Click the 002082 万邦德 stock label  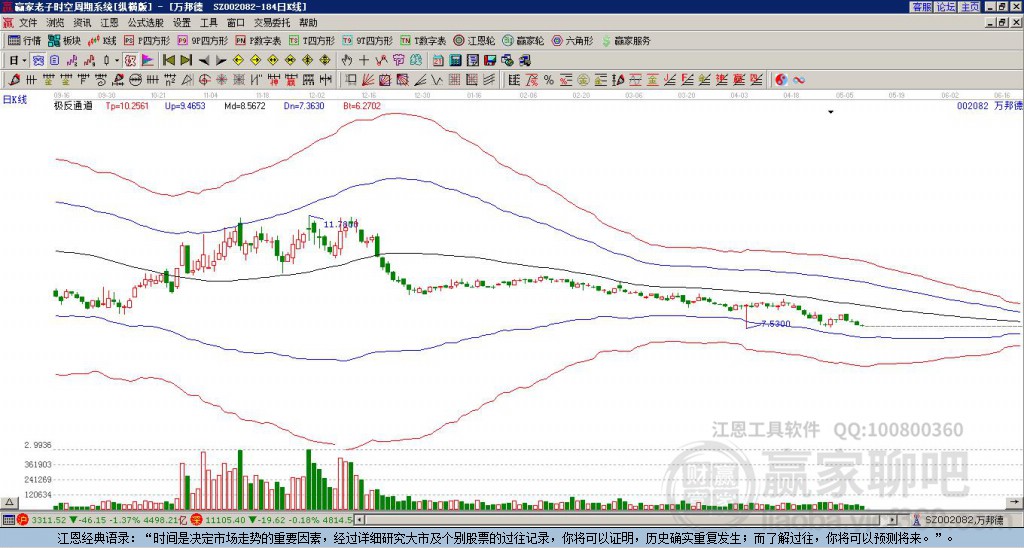click(x=990, y=105)
